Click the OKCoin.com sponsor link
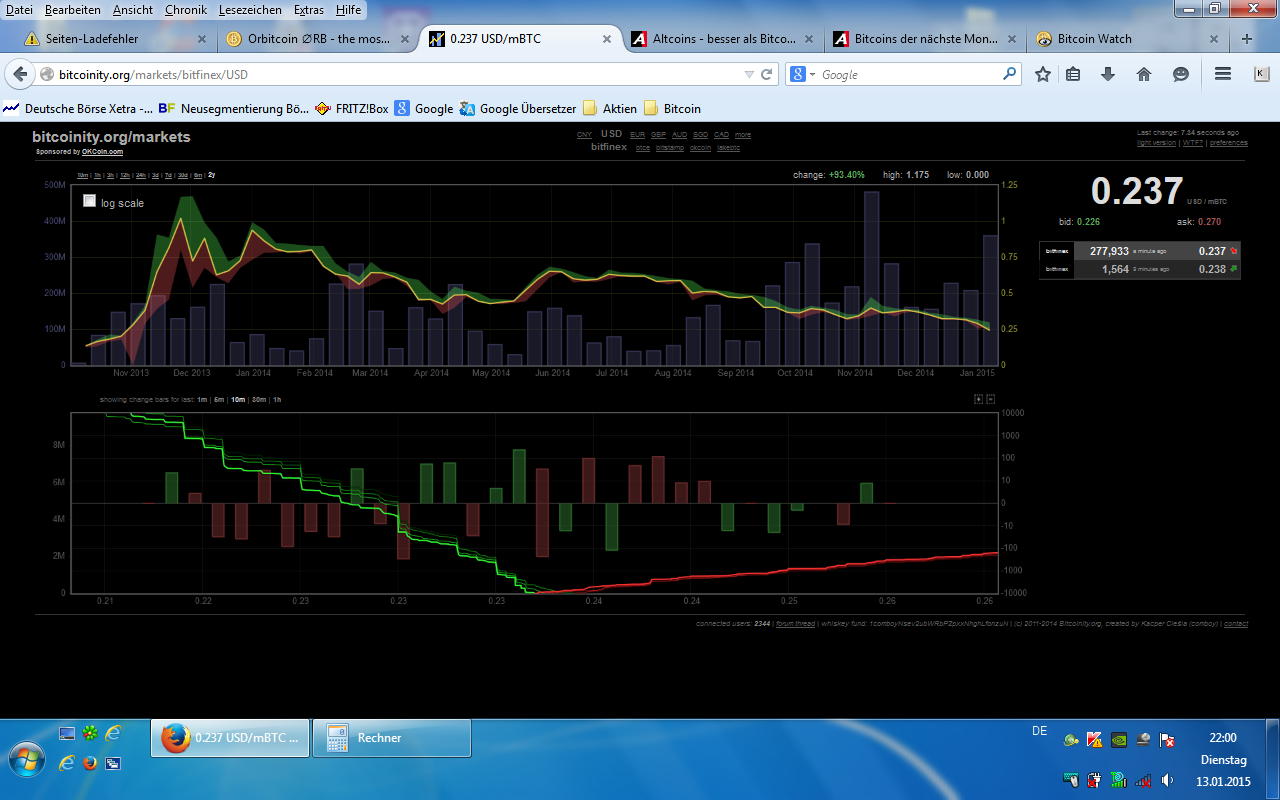1280x800 pixels. pos(102,152)
